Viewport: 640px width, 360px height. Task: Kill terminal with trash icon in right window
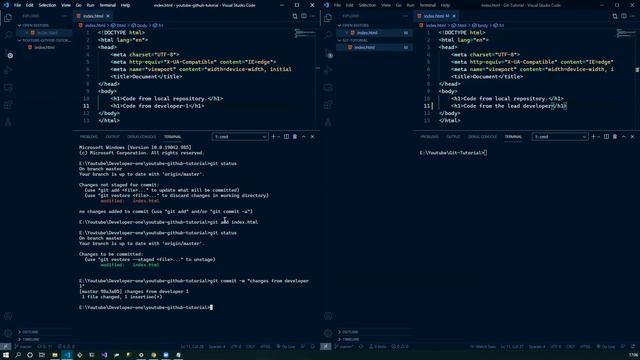(615, 137)
